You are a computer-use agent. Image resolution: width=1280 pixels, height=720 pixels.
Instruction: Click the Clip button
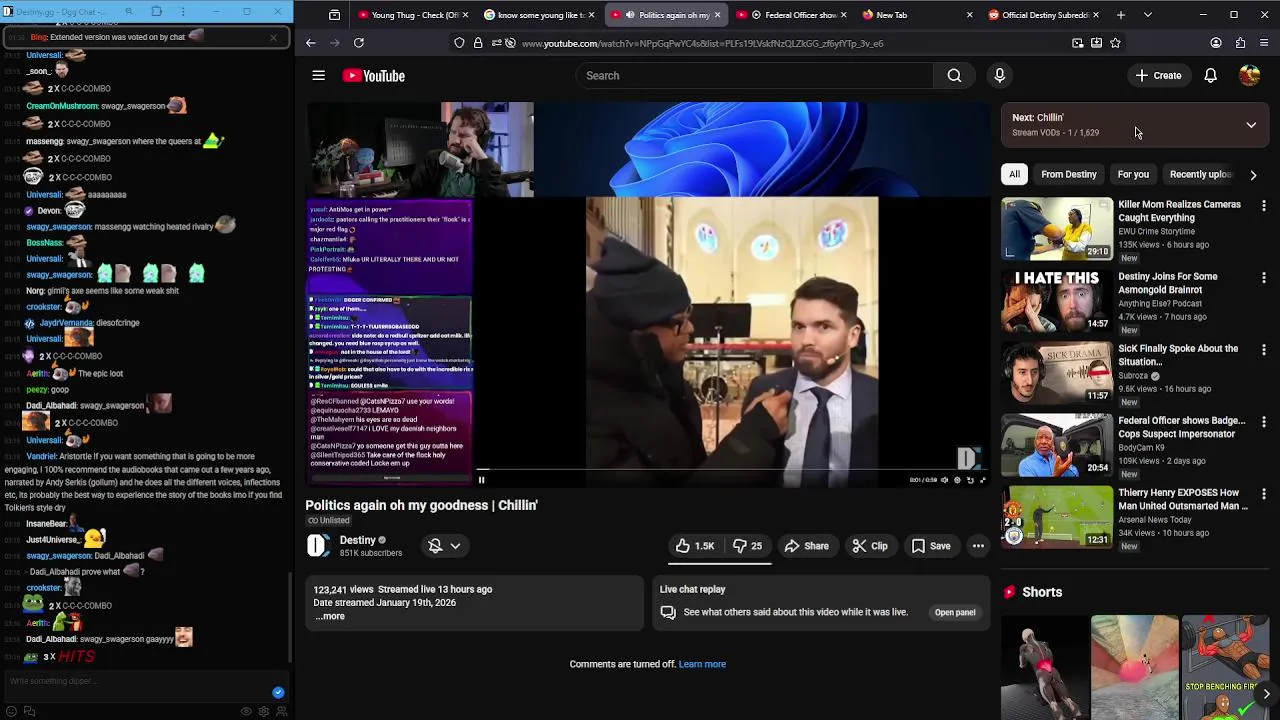coord(870,546)
